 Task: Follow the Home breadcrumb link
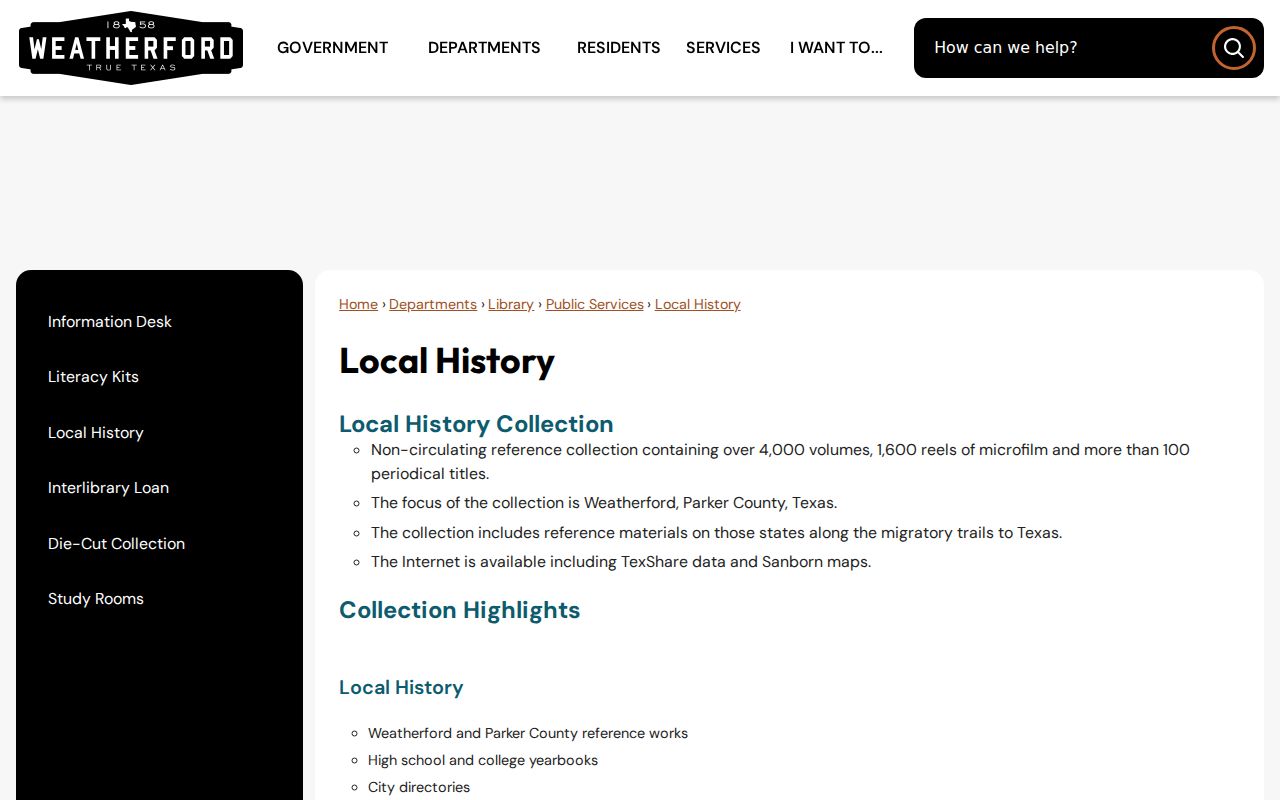tap(358, 304)
